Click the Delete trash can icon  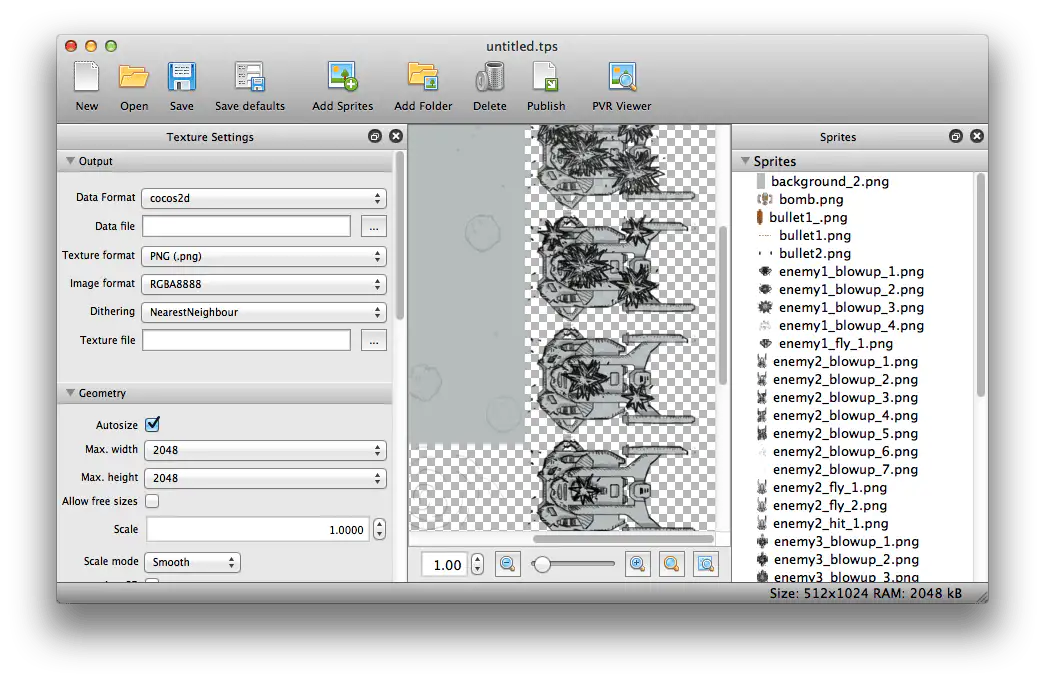click(x=490, y=78)
